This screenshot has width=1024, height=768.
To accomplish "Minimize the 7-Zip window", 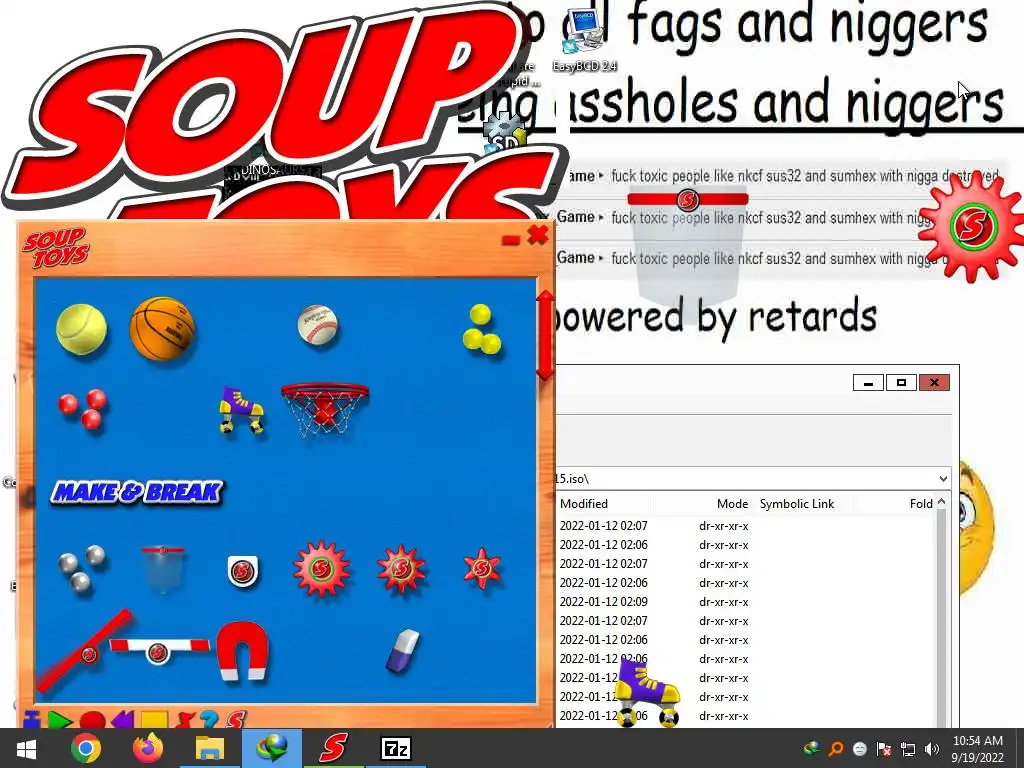I will [869, 383].
